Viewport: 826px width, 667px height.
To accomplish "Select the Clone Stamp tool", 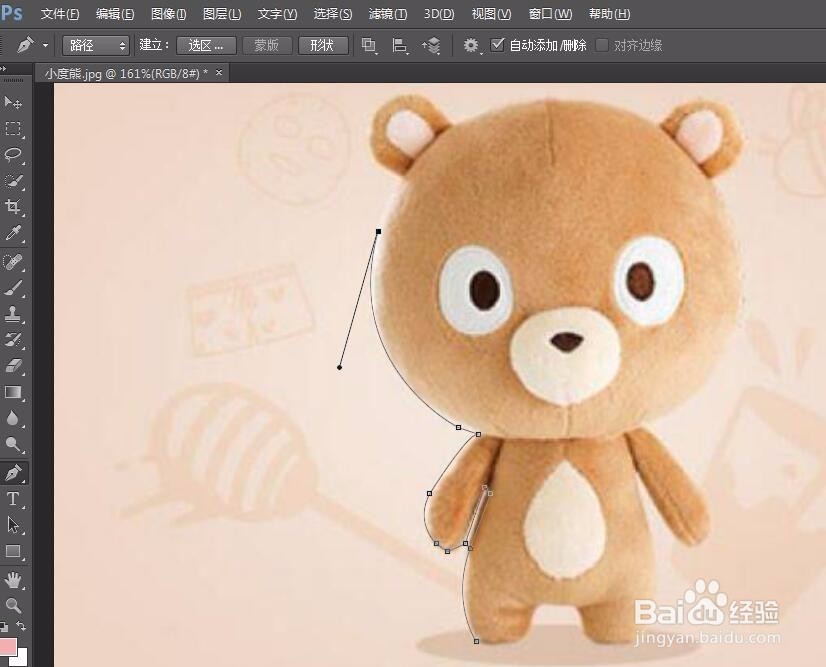I will [13, 314].
